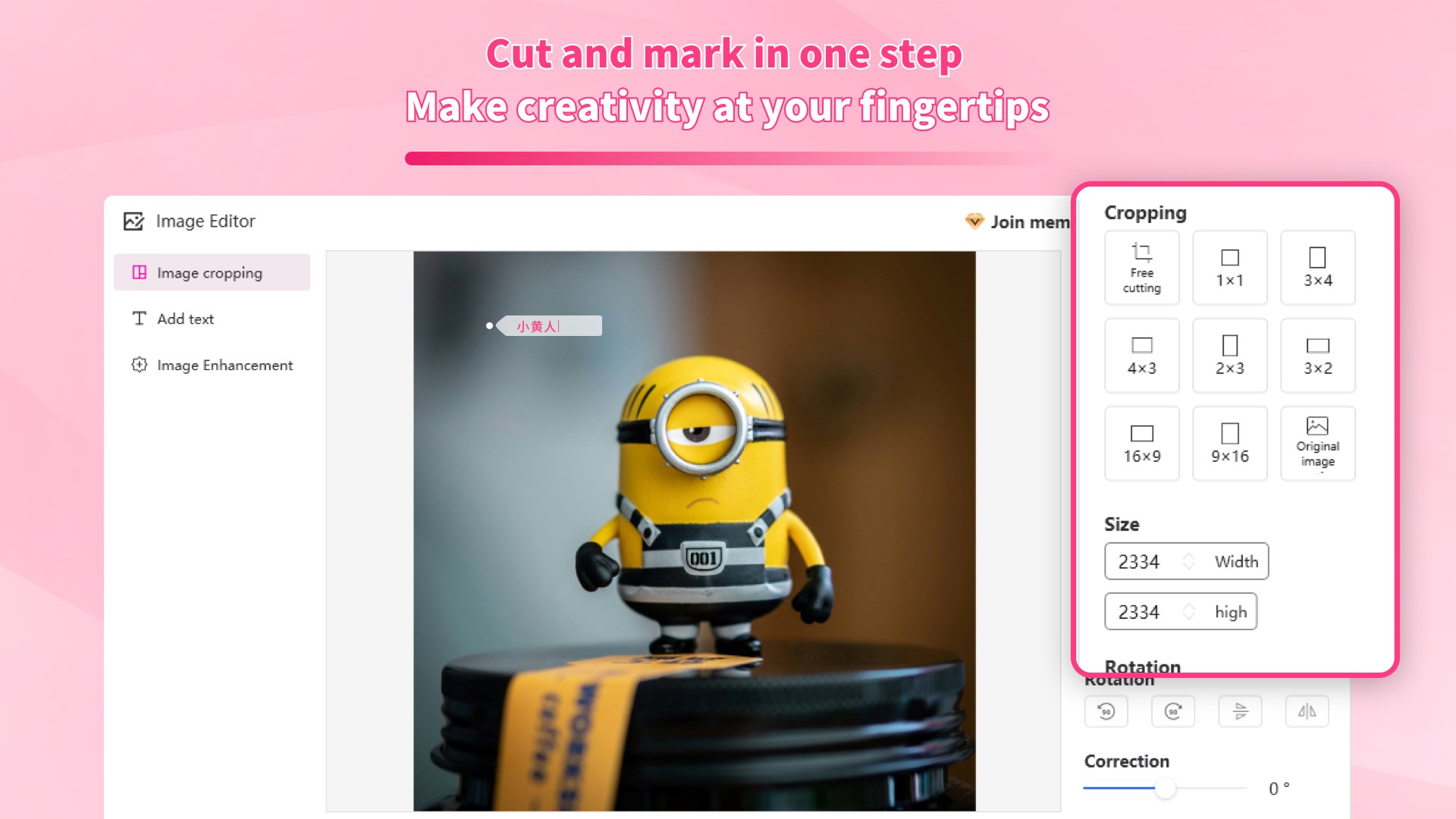
Task: Pick the 2×3 crop preset
Action: [1229, 356]
